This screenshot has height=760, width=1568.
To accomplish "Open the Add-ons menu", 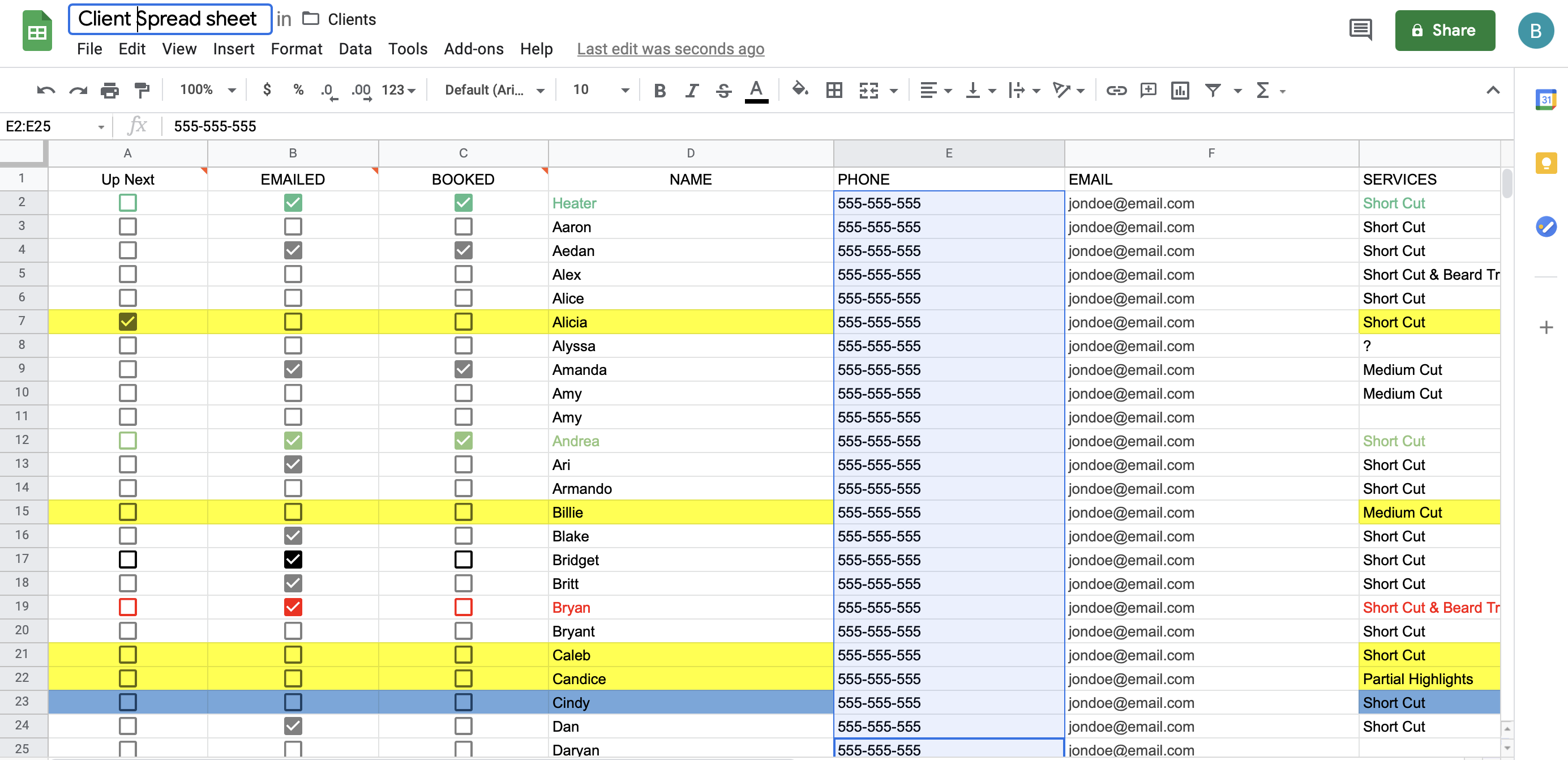I will click(473, 49).
